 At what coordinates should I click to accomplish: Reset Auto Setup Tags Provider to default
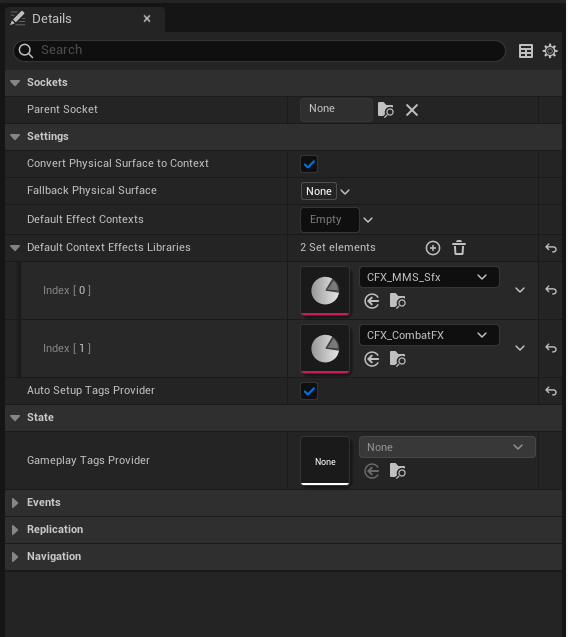(551, 391)
